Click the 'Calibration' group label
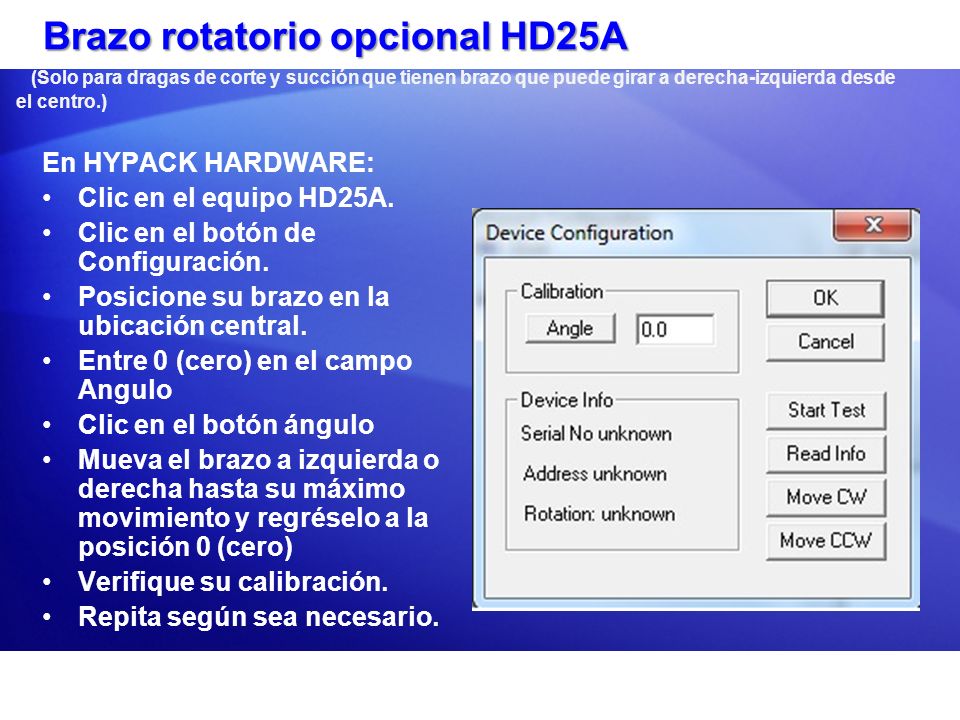The width and height of the screenshot is (960, 720). [561, 291]
